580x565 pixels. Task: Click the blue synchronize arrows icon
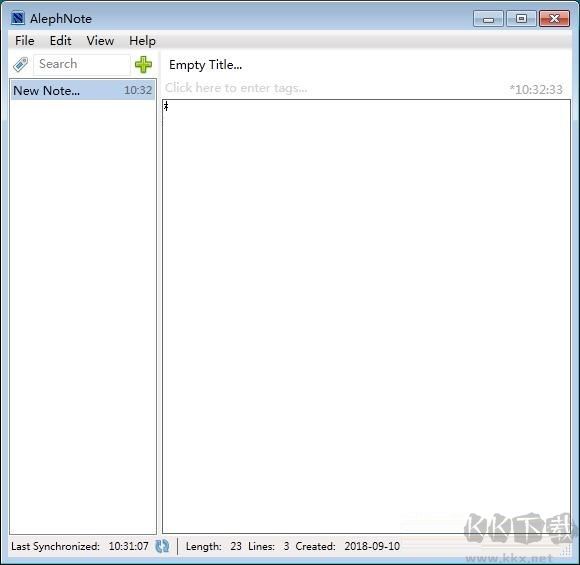click(x=162, y=546)
